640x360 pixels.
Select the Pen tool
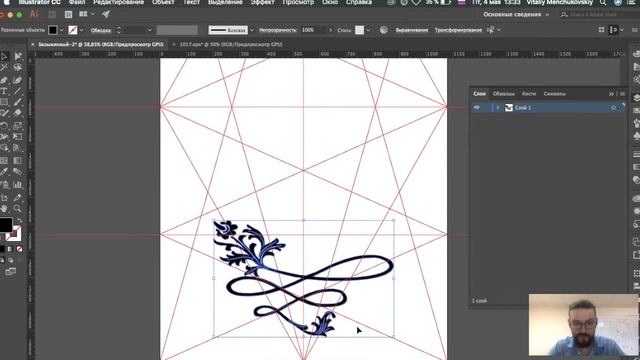tap(4, 80)
